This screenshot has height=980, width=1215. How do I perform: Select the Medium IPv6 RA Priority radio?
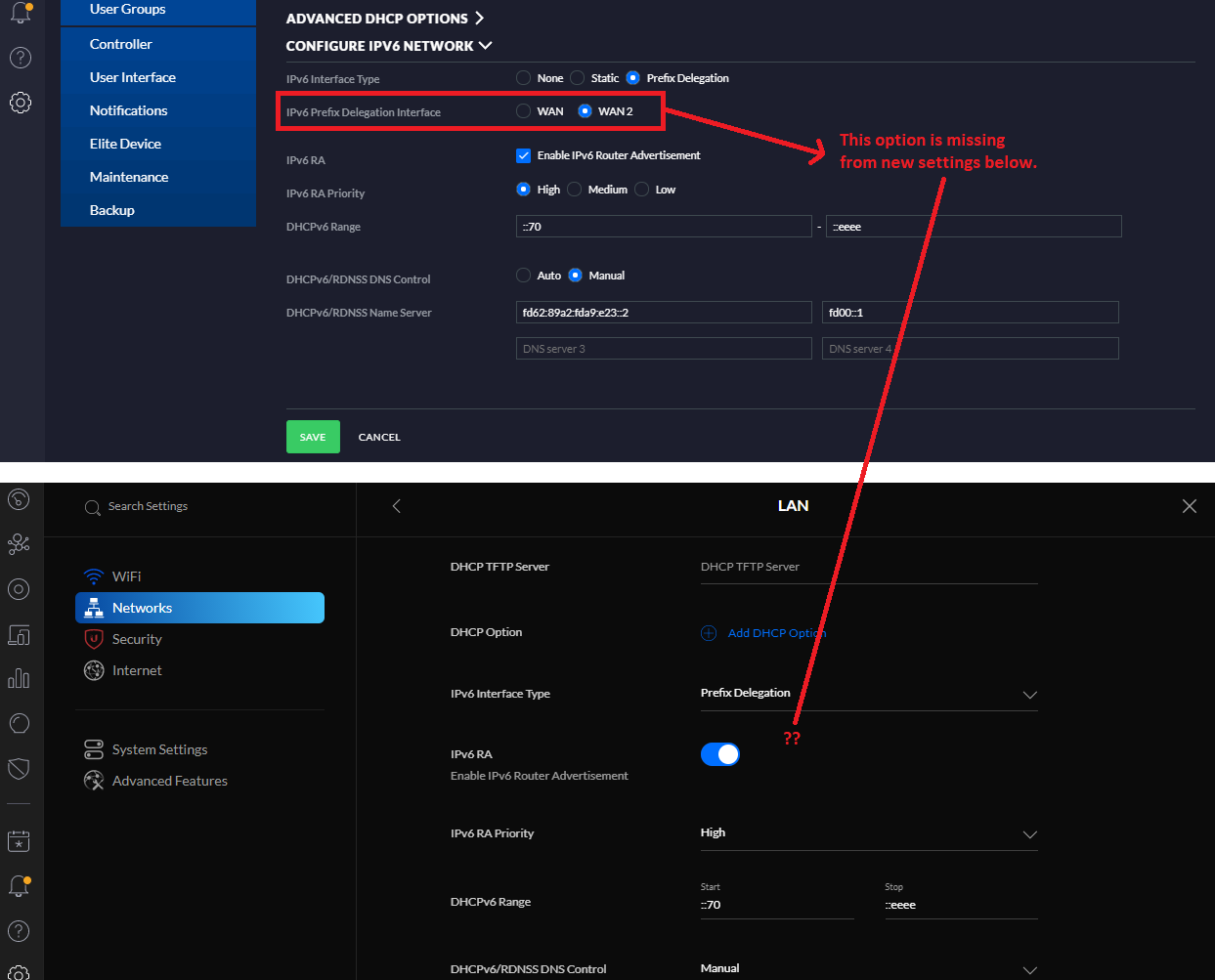575,190
